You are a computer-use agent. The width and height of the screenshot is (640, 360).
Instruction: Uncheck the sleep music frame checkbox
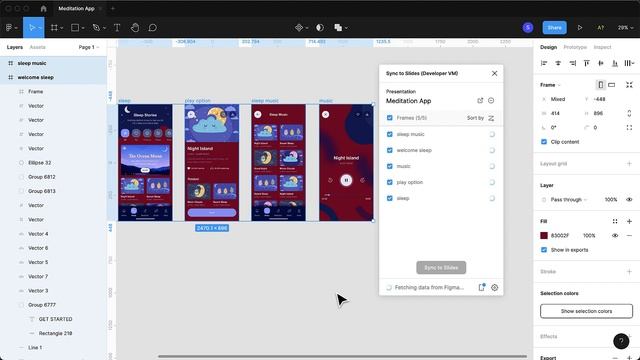tap(389, 134)
